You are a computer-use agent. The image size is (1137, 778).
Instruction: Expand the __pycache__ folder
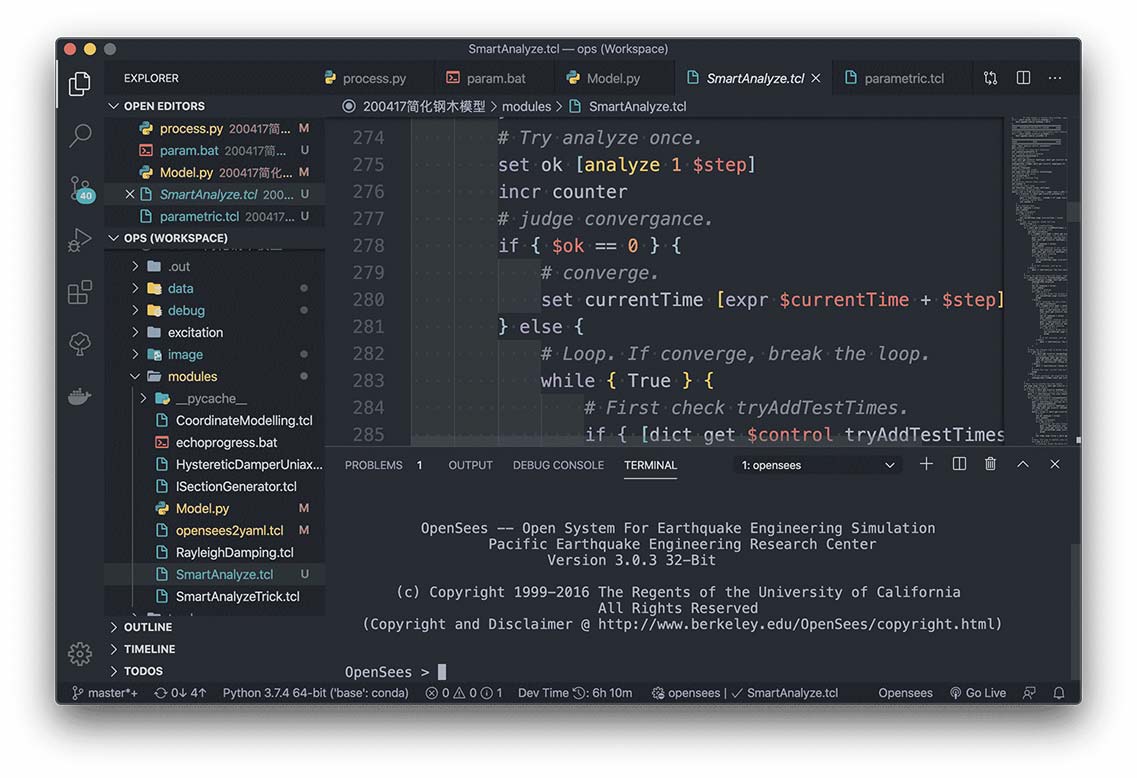(215, 398)
